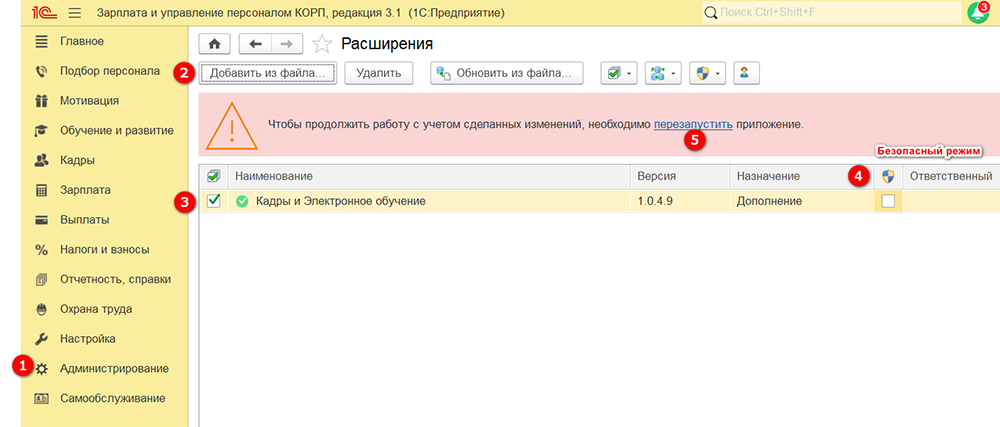Open notifications bell with badge 3
The height and width of the screenshot is (427, 1000).
977,13
